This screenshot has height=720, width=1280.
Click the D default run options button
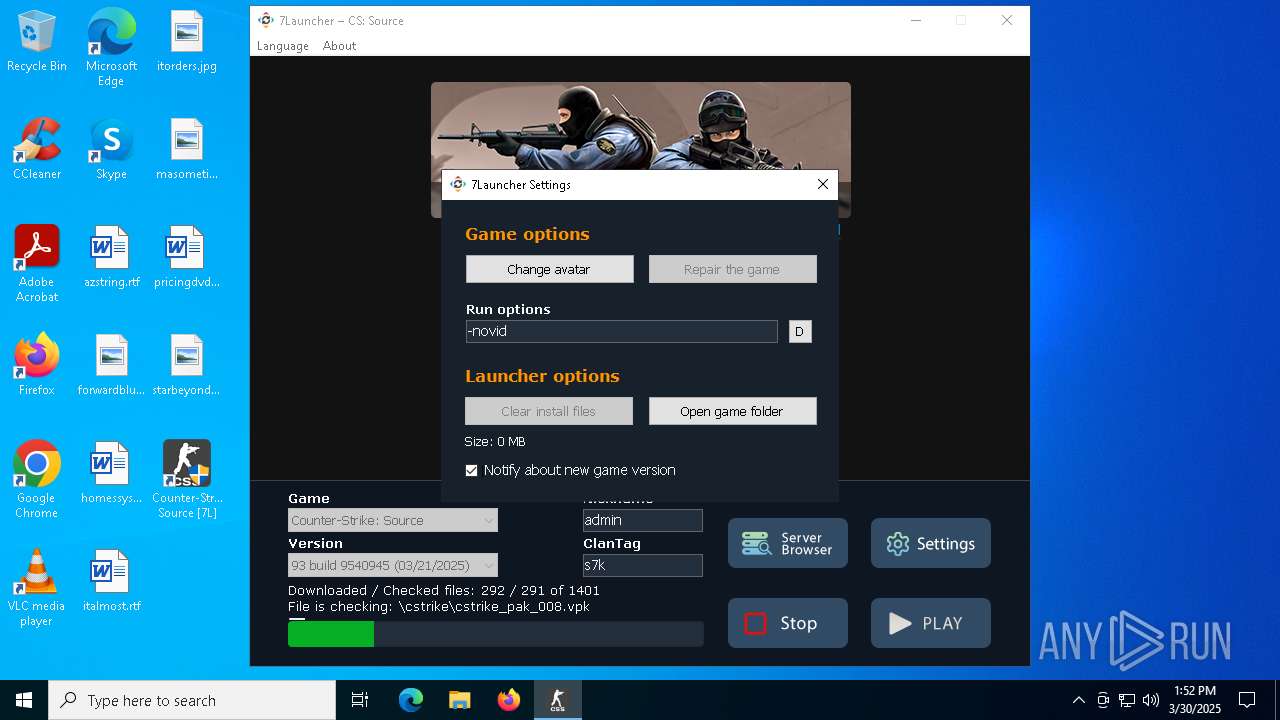point(799,331)
